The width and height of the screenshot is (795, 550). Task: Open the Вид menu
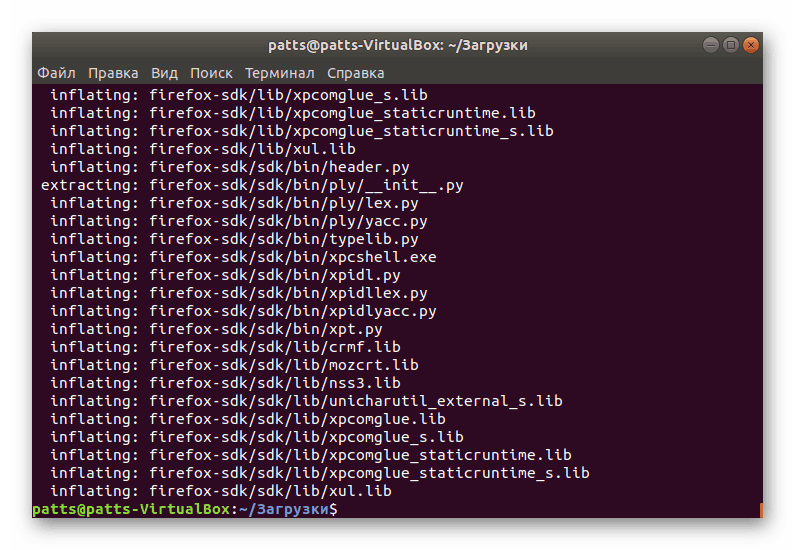[164, 73]
